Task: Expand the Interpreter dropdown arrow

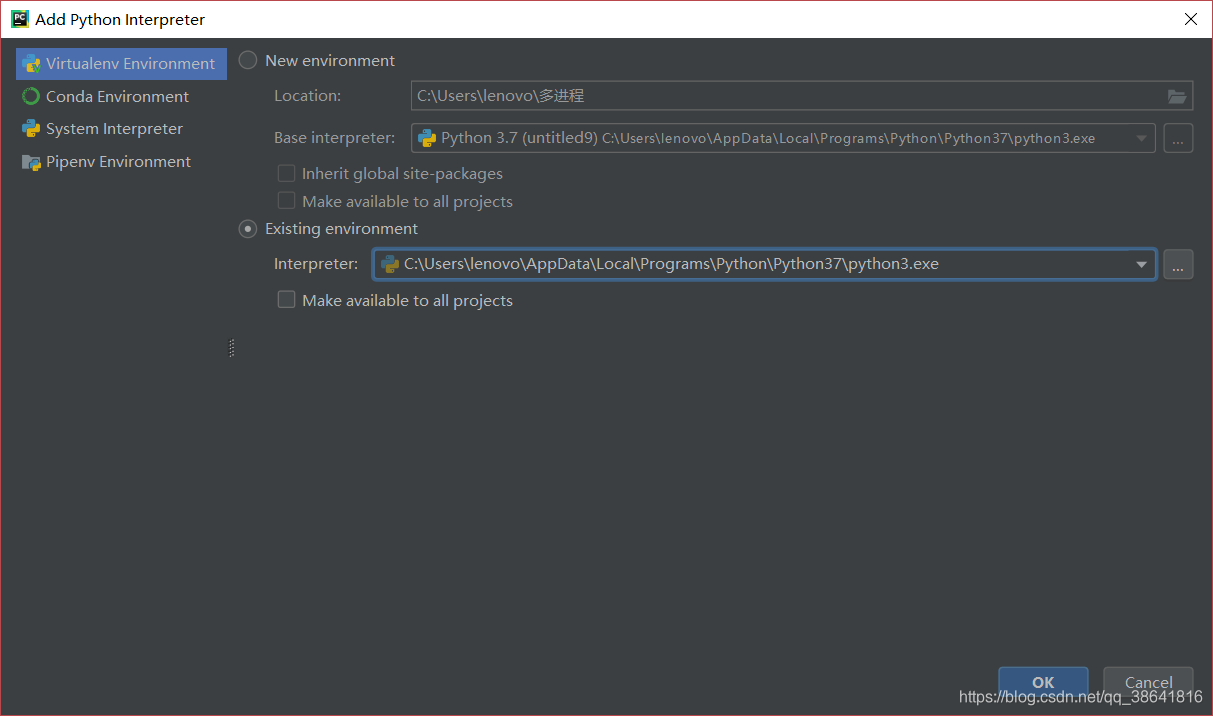Action: pos(1141,265)
